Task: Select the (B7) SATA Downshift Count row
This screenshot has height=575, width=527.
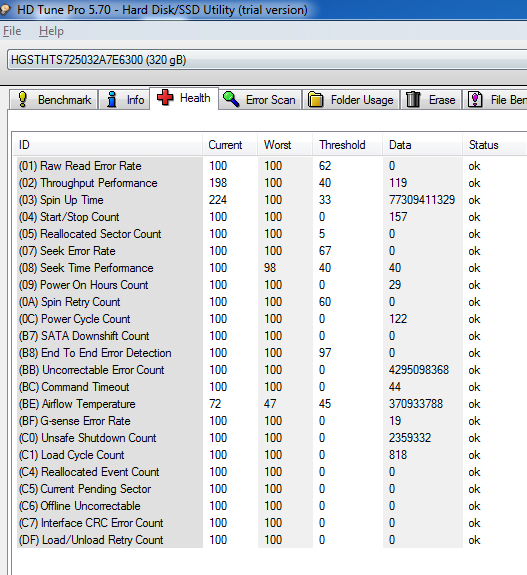Action: [271, 336]
